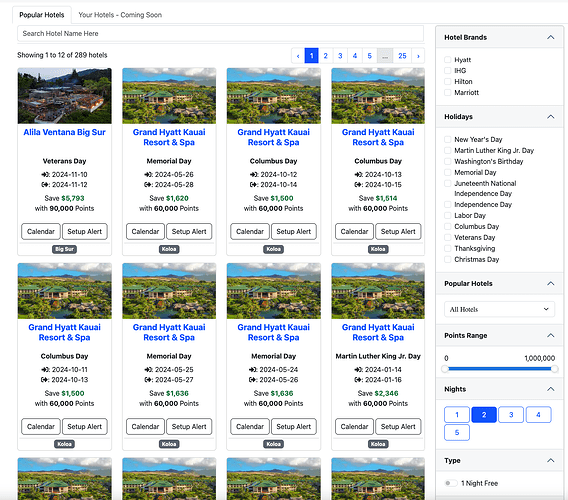Click Koloa badge on 2024-05-25 Memorial Day card
This screenshot has width=568, height=500.
click(169, 444)
